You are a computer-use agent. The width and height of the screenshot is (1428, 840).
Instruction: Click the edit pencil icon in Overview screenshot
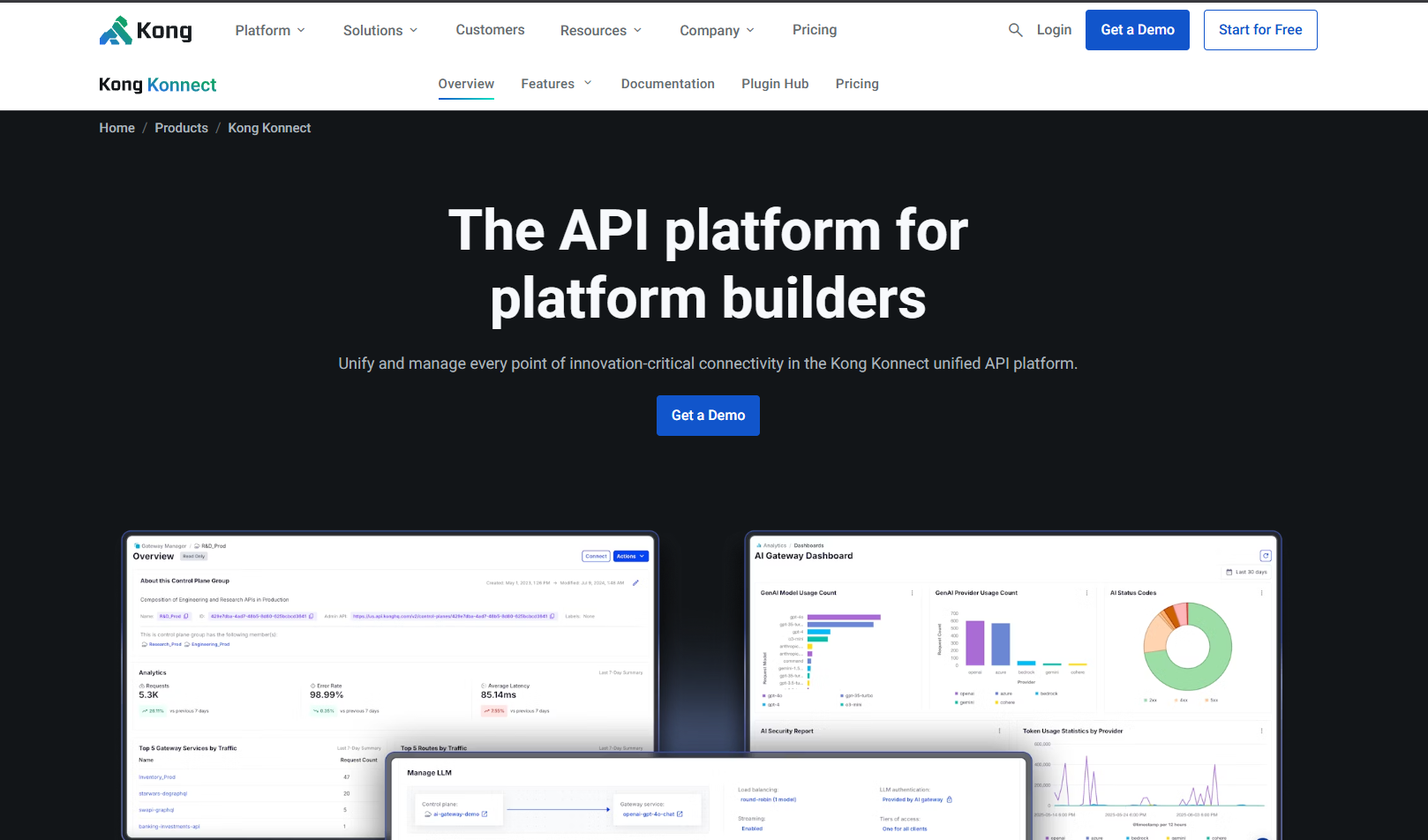(635, 583)
